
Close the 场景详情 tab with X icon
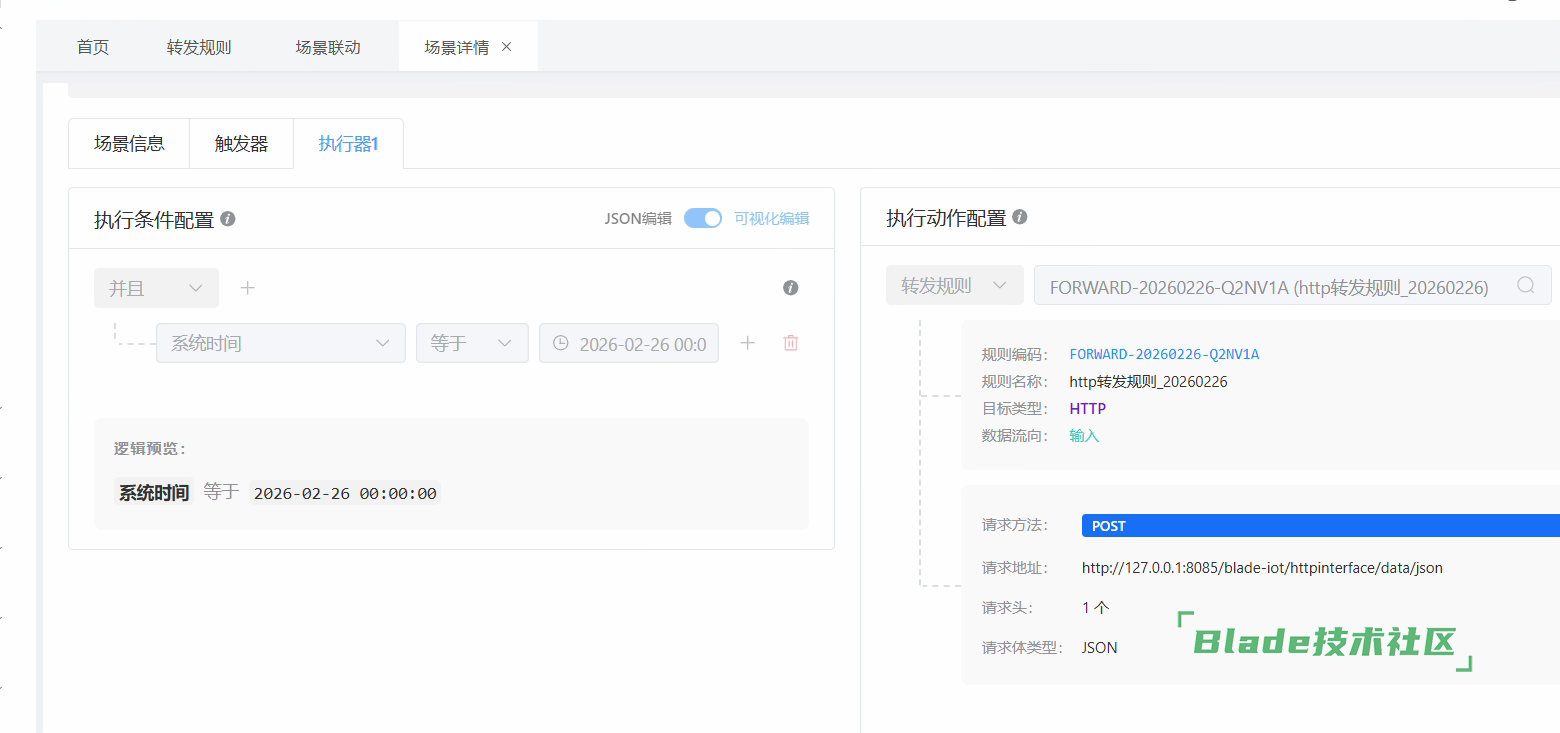tap(506, 47)
